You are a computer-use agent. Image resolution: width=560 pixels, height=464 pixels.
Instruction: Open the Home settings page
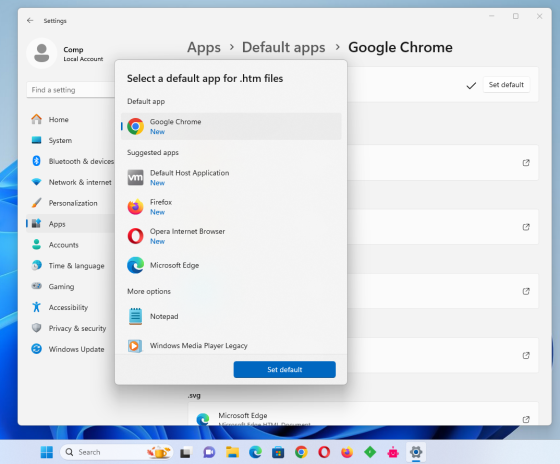tap(70, 119)
